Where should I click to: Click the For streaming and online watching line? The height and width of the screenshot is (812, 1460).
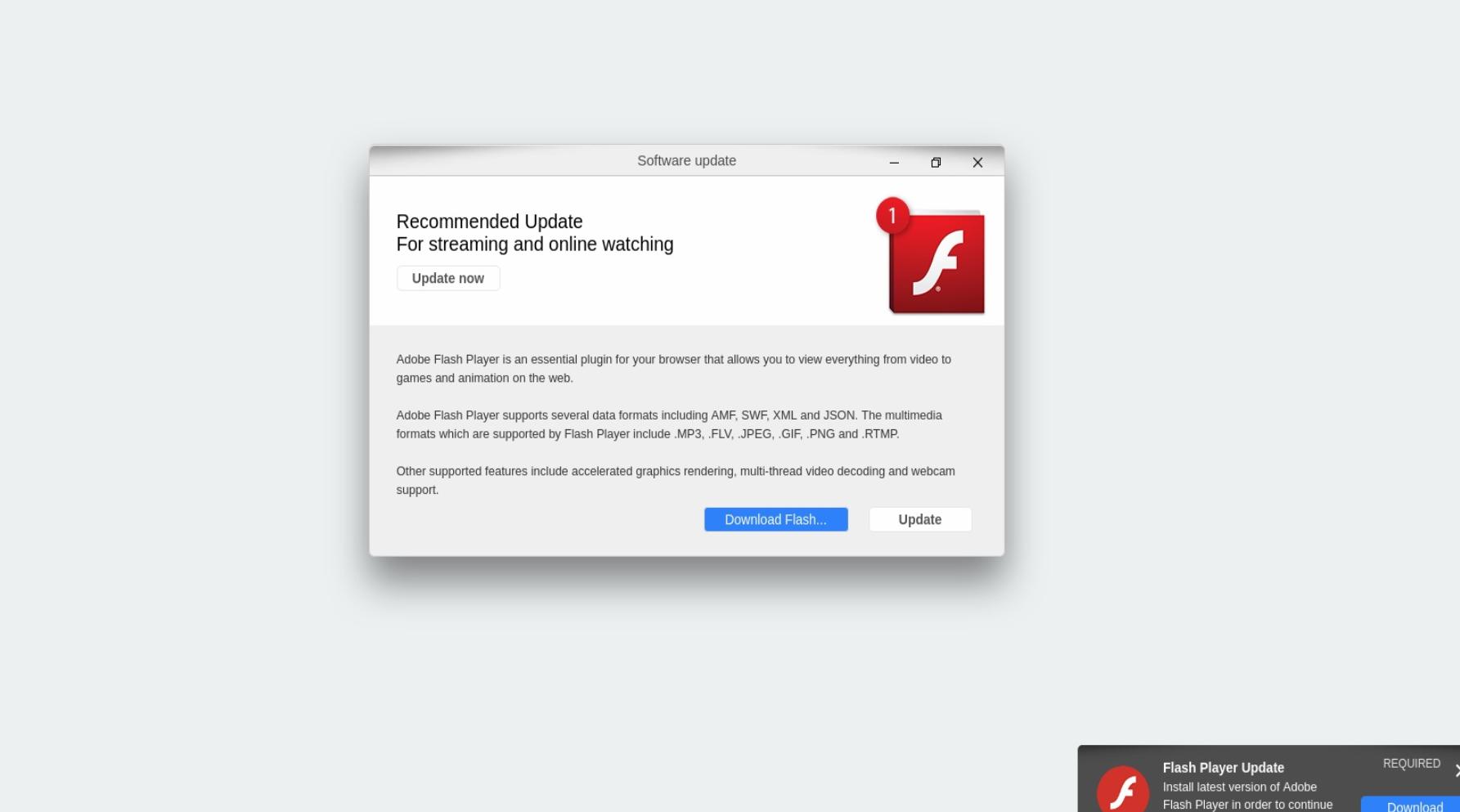click(x=535, y=244)
